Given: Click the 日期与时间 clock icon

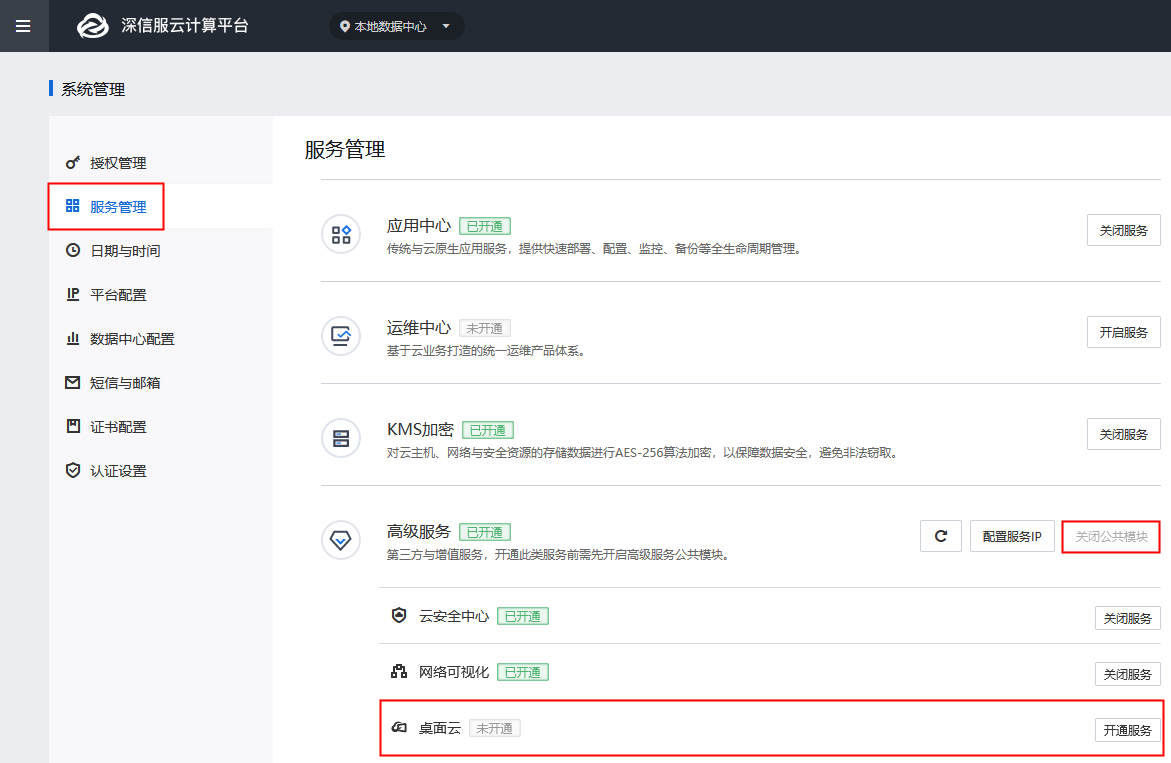Looking at the screenshot, I should [x=72, y=250].
